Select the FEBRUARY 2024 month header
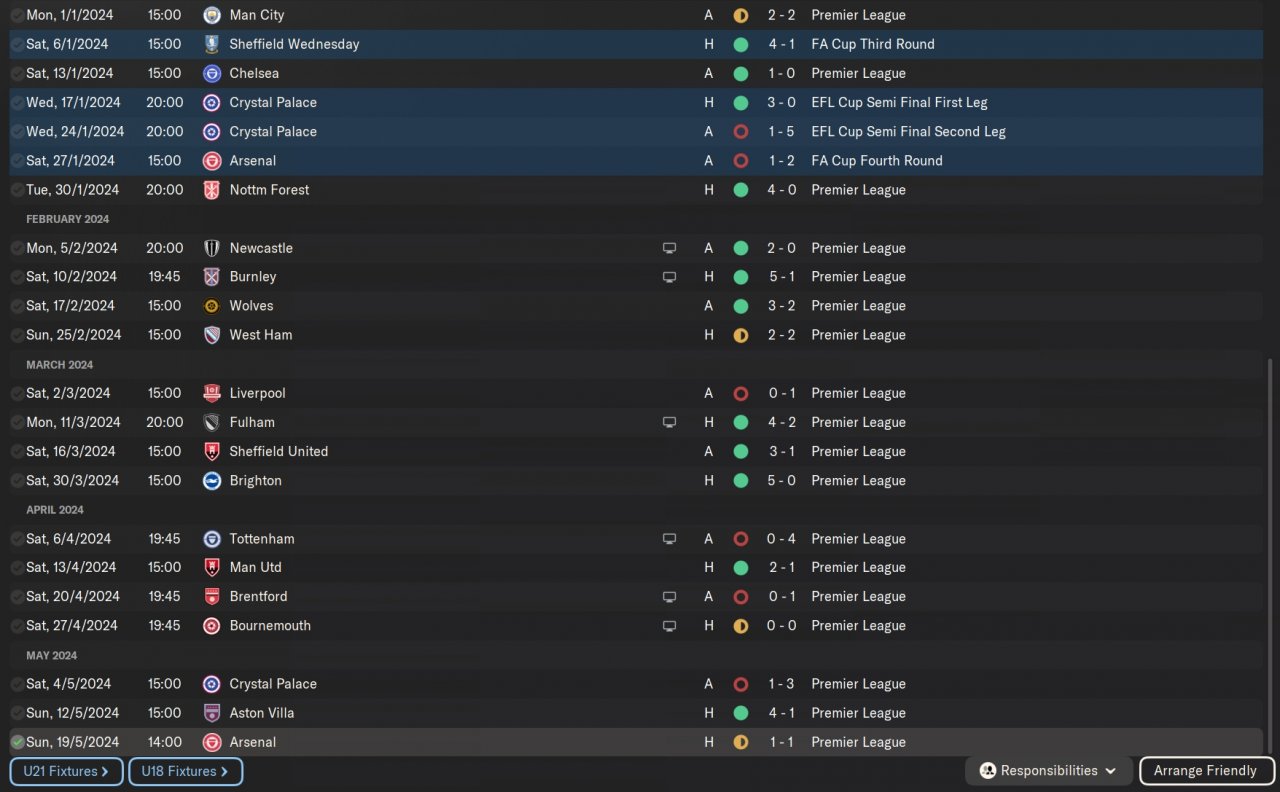The height and width of the screenshot is (792, 1280). click(x=68, y=219)
